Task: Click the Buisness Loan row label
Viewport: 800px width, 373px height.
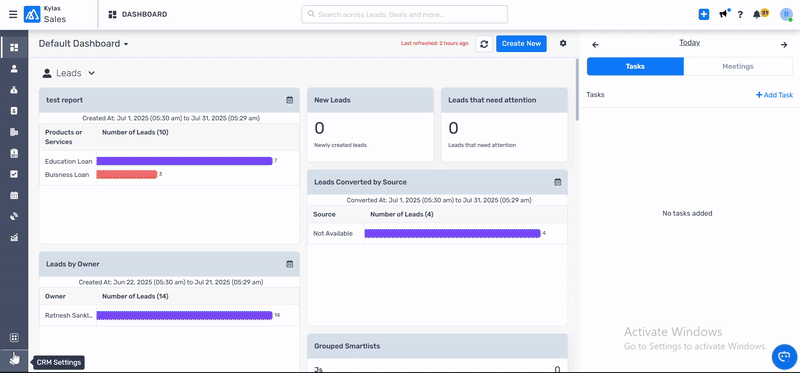Action: coord(67,175)
